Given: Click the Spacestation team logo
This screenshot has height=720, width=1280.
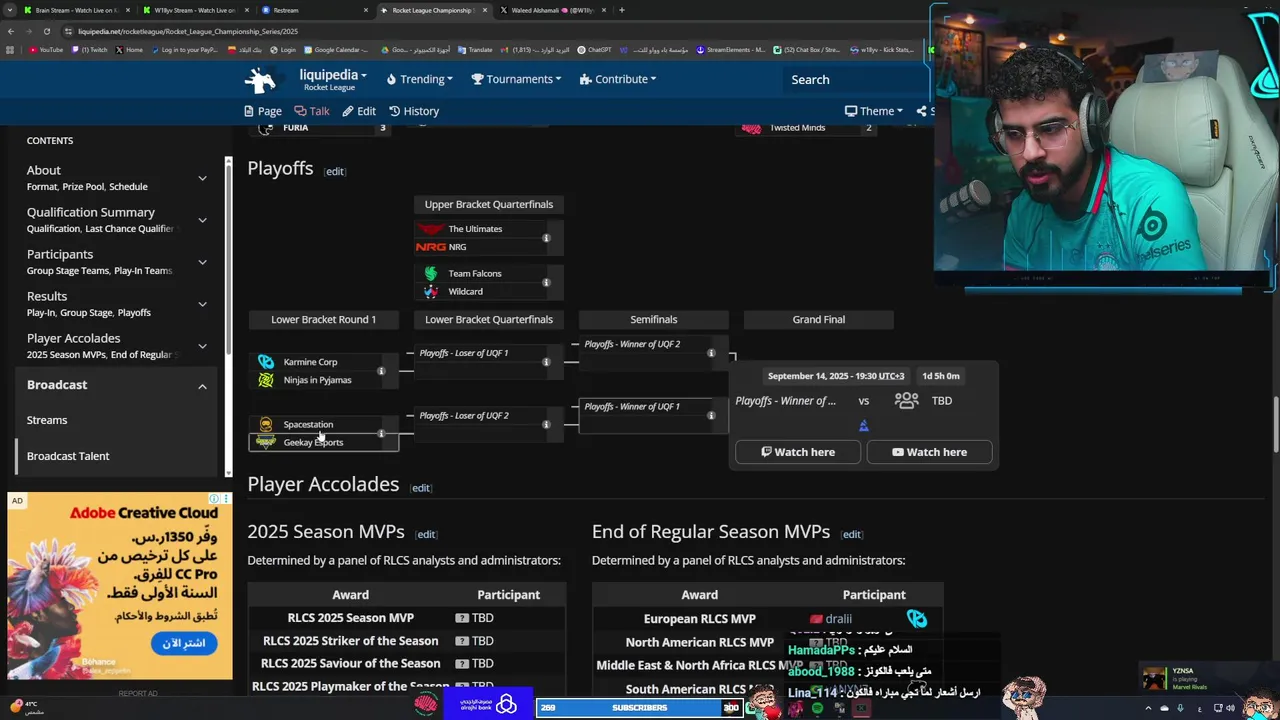Looking at the screenshot, I should coord(266,424).
